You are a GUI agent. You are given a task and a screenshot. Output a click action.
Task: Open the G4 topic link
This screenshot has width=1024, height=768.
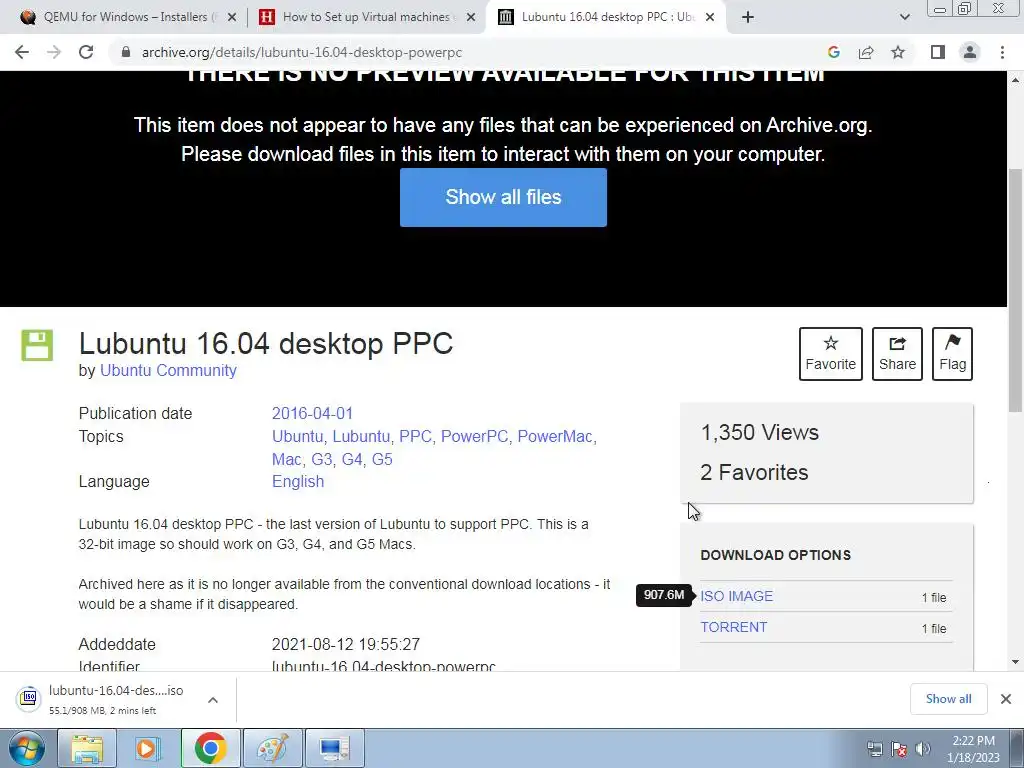tap(351, 459)
